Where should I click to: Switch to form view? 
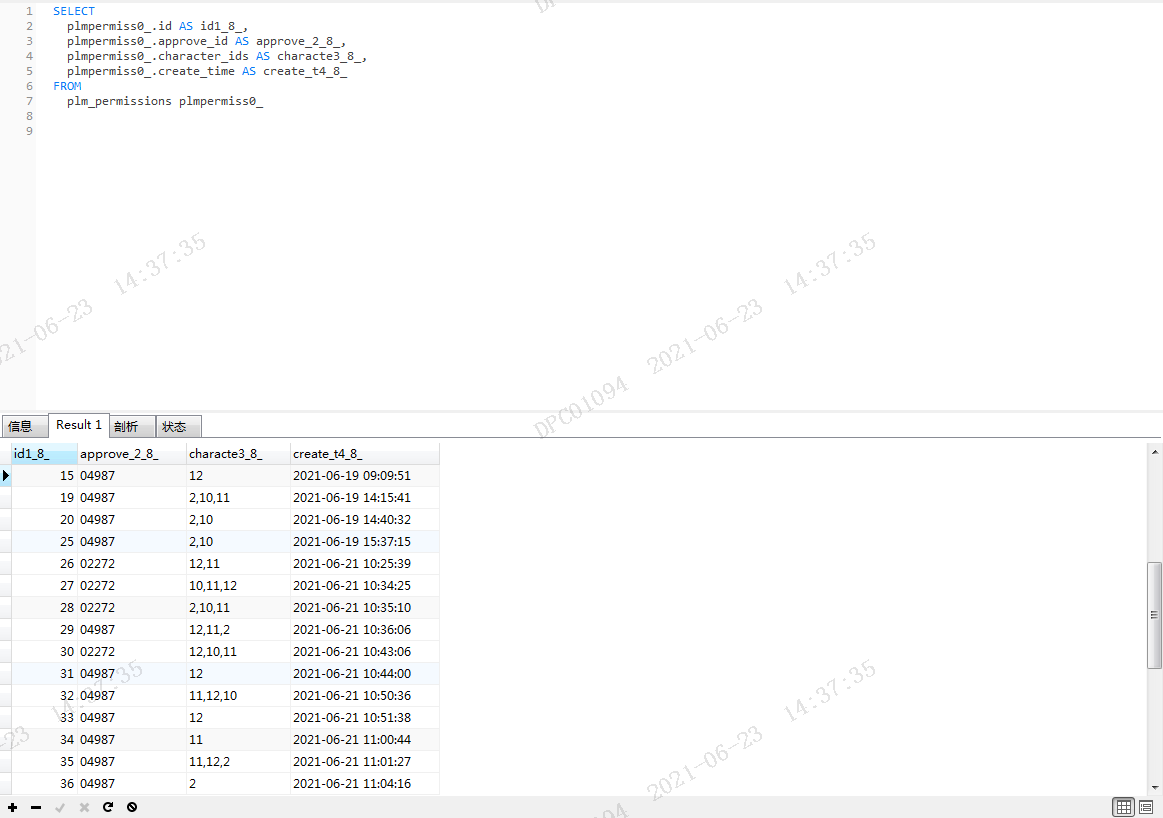(1146, 807)
